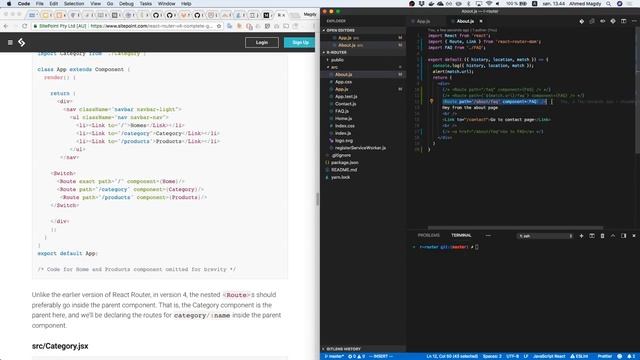The height and width of the screenshot is (360, 640).
Task: Move panel to the right side
Action: click(x=623, y=236)
